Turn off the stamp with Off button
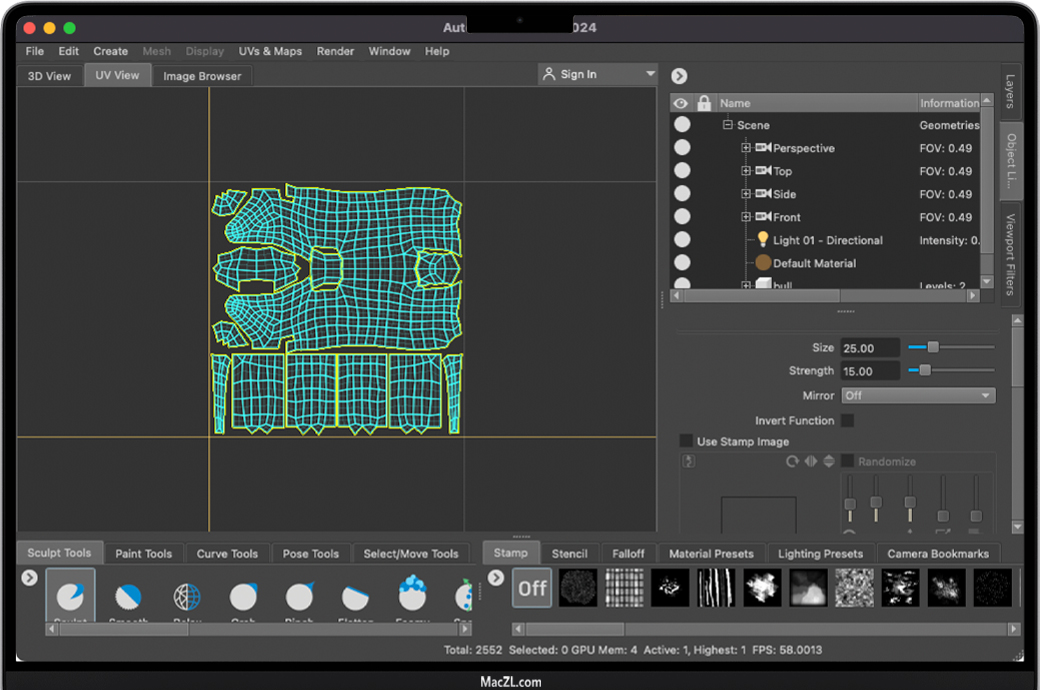The image size is (1040, 690). [532, 588]
